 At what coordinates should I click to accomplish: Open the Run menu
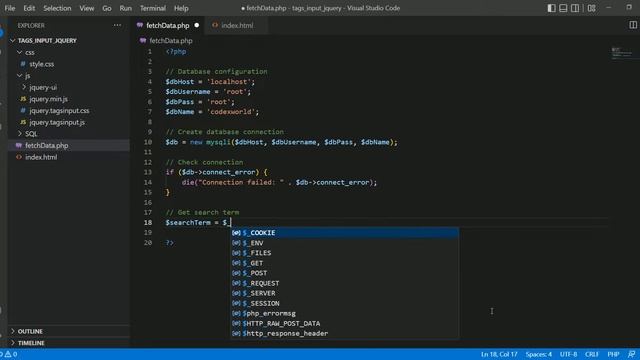[125, 8]
